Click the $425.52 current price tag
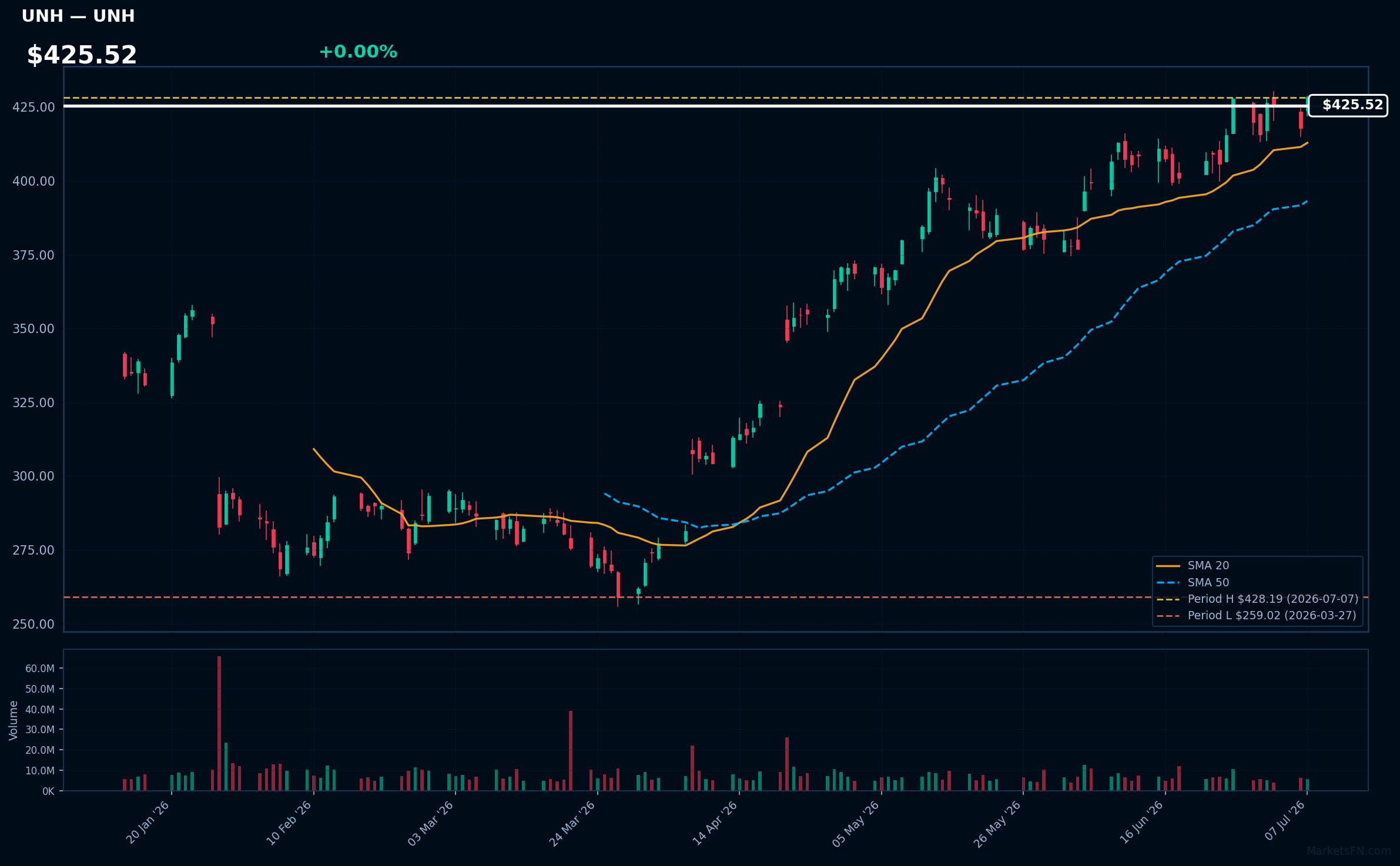The width and height of the screenshot is (1400, 866). click(x=1348, y=105)
